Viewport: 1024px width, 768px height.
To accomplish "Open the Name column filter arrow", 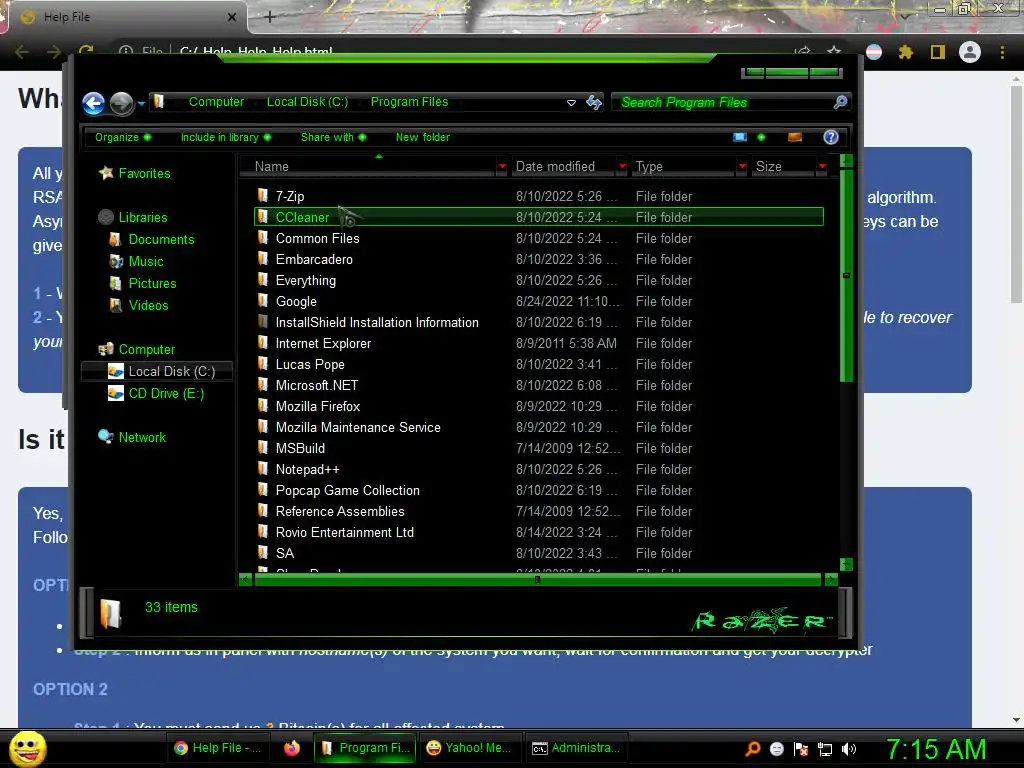I will [x=502, y=167].
